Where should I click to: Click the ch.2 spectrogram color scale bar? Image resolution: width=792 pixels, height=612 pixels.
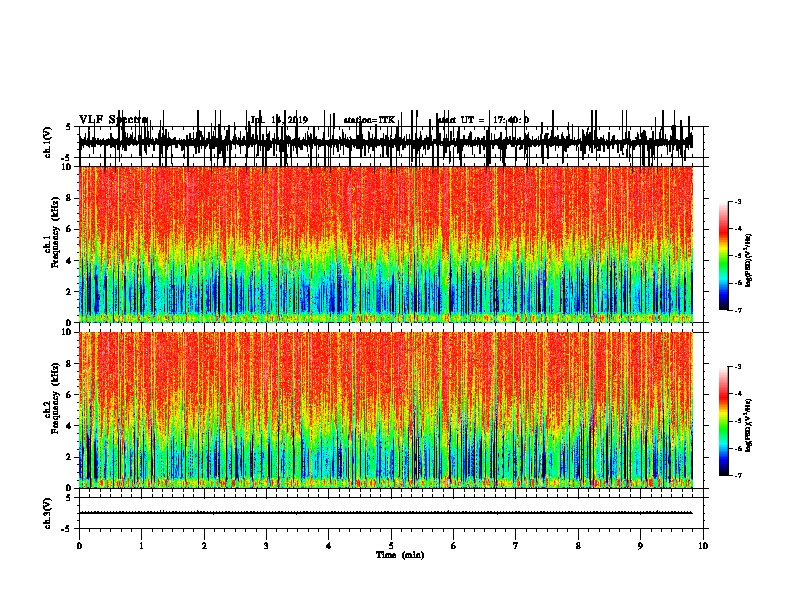tap(723, 421)
